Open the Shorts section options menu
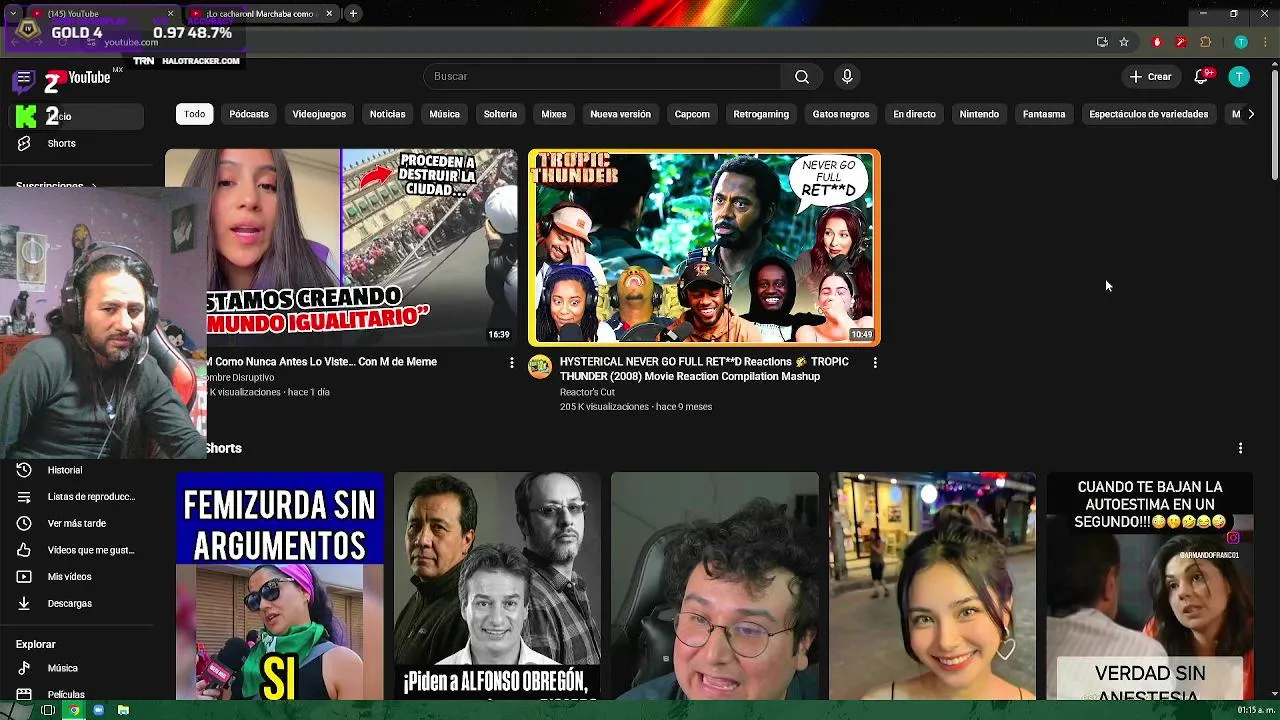 [1240, 448]
